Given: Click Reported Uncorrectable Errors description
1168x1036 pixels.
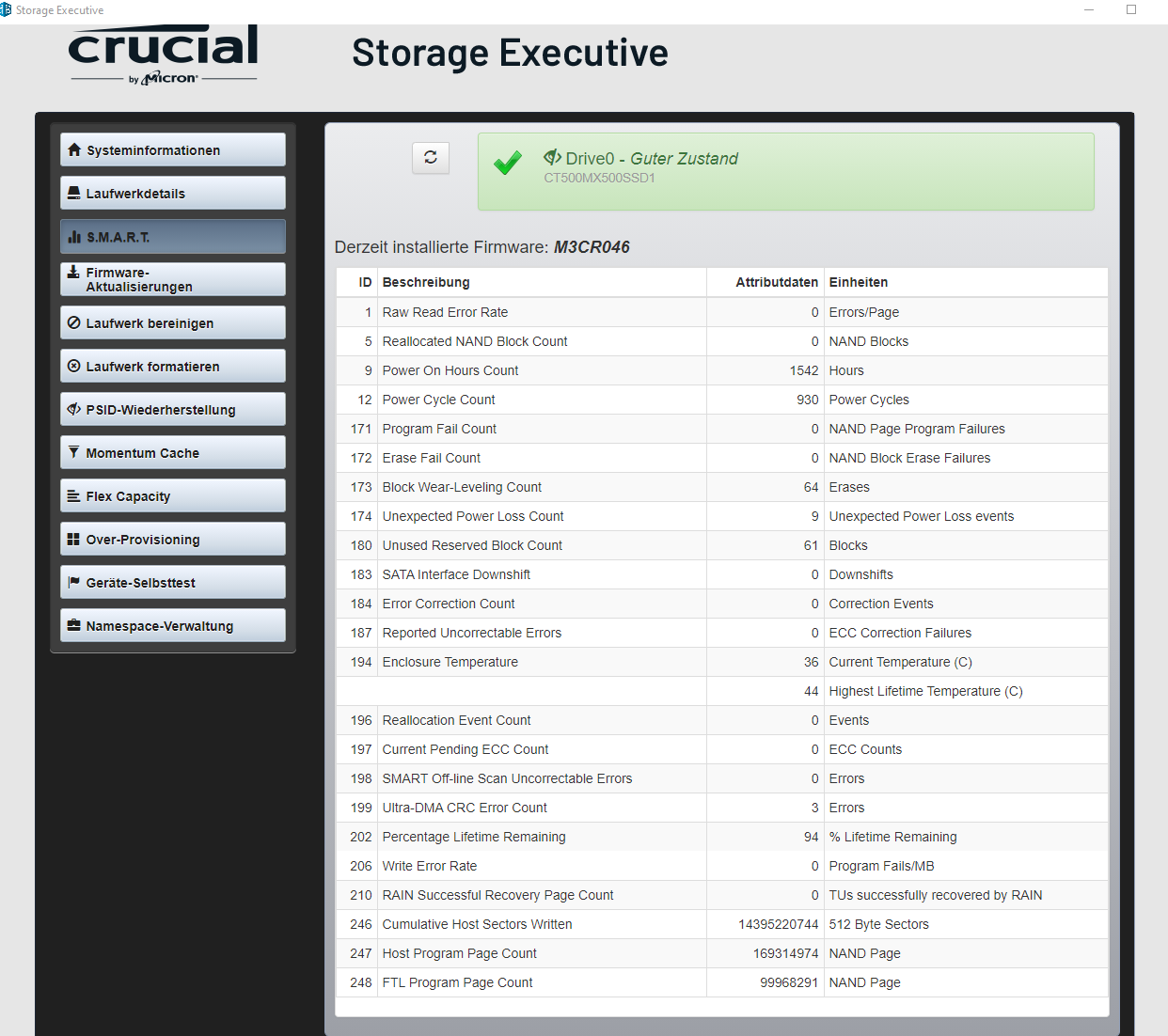Looking at the screenshot, I should [x=472, y=633].
